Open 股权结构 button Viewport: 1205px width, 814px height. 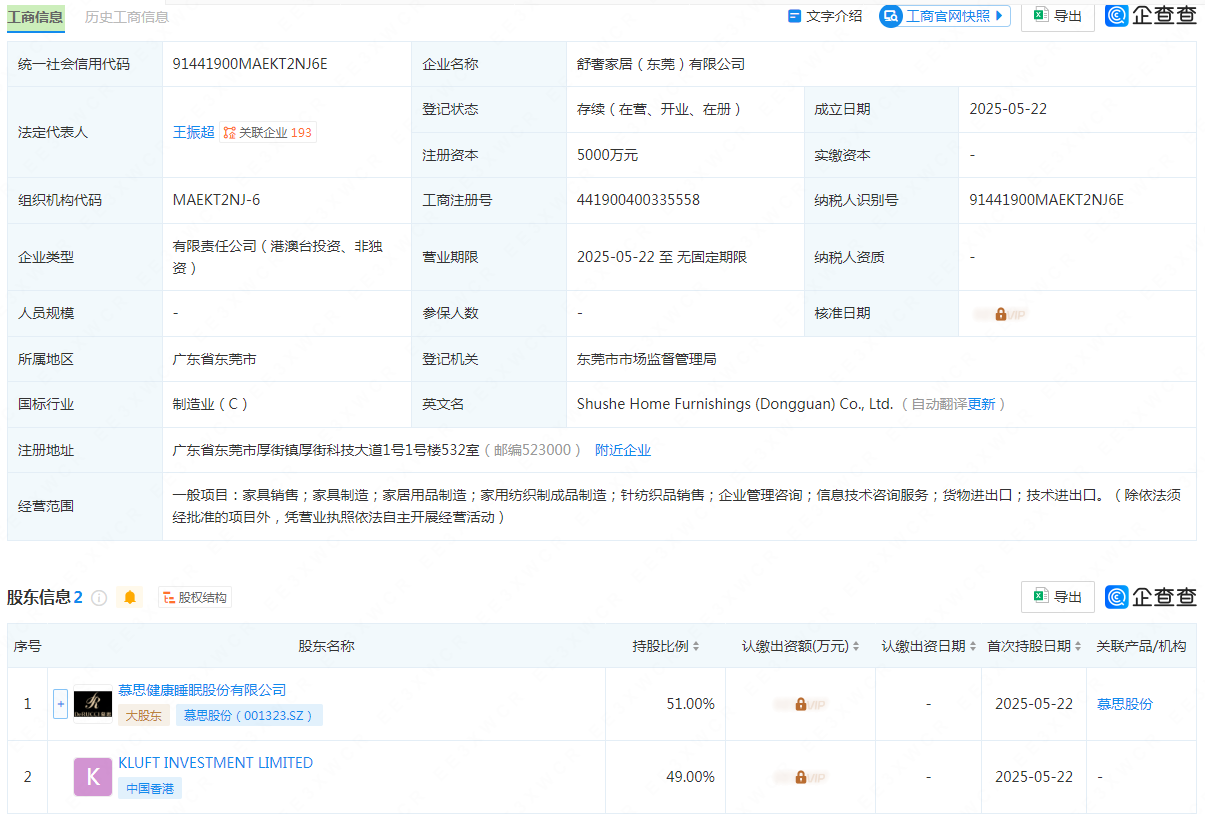tap(195, 598)
